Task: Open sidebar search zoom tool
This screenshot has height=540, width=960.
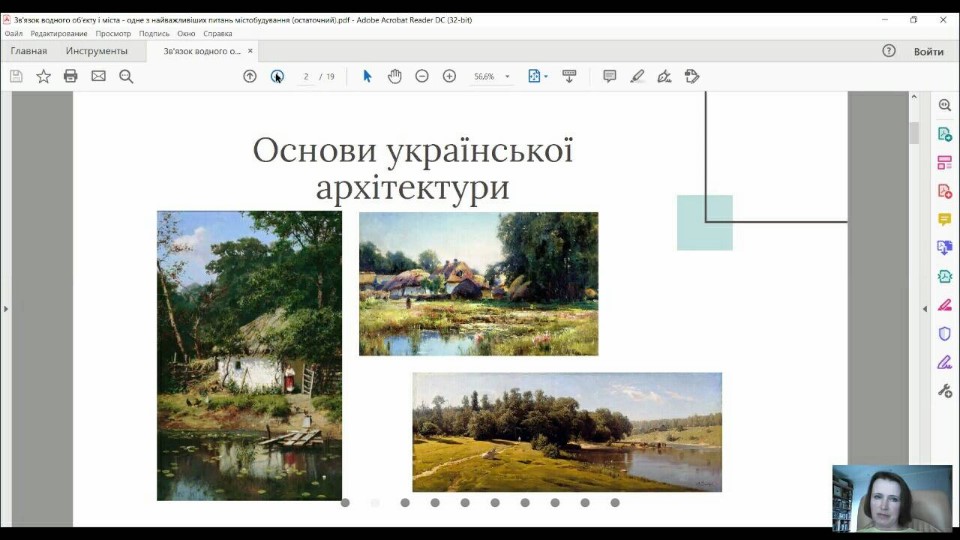Action: [x=945, y=105]
